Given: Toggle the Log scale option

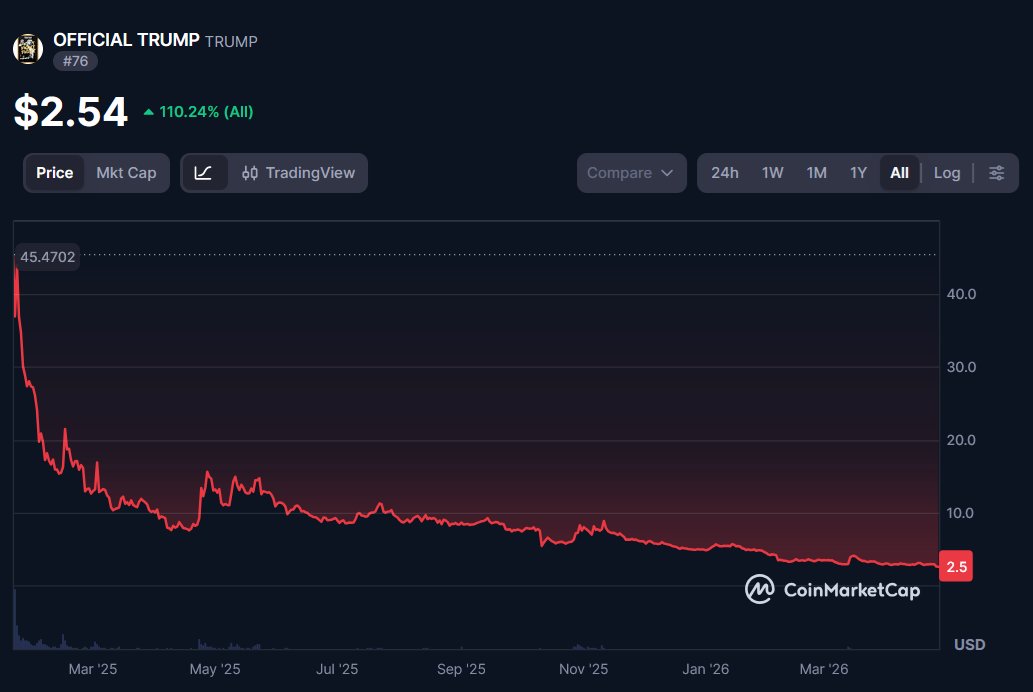Looking at the screenshot, I should 947,173.
